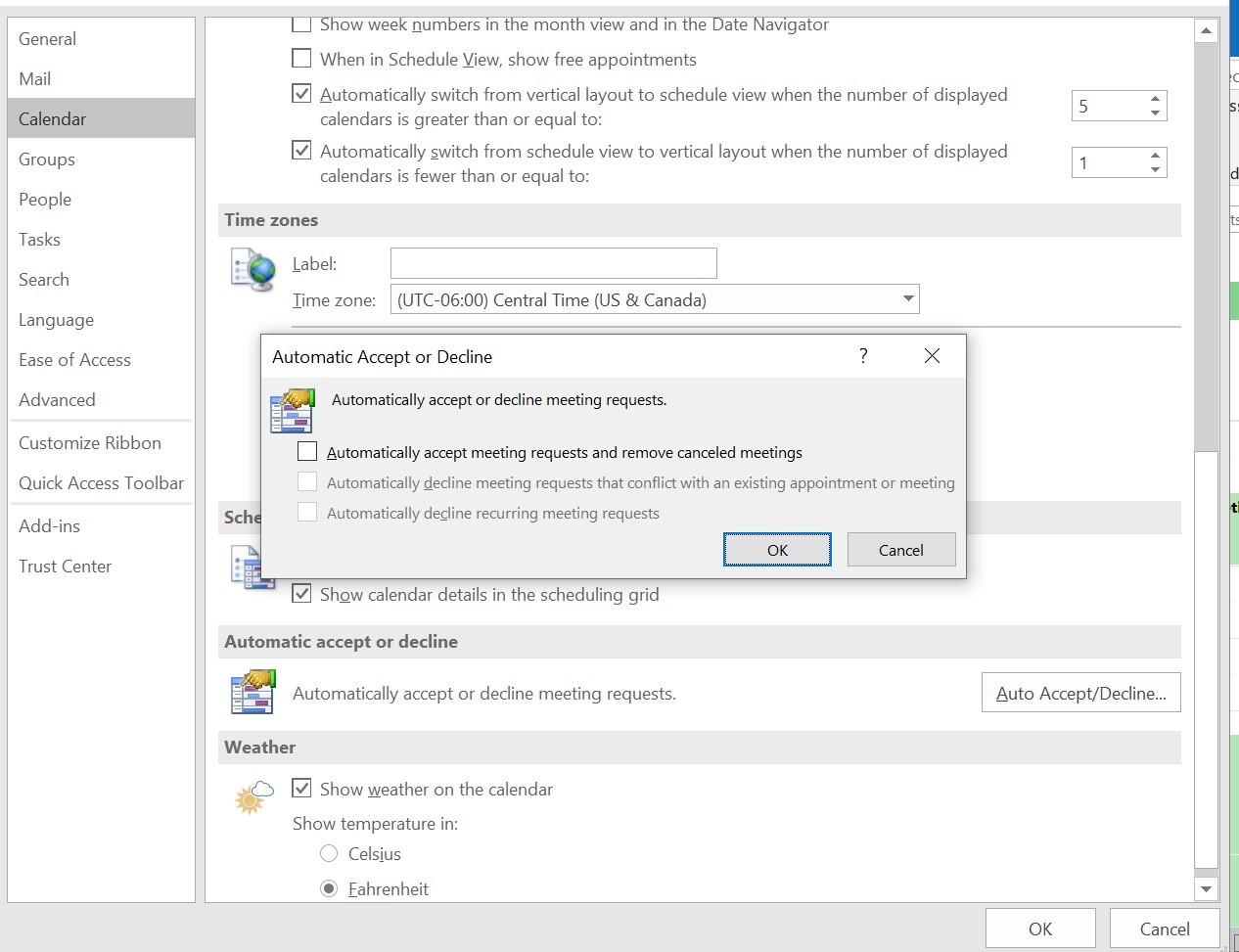Toggle show free appointments in Schedule View

302,59
